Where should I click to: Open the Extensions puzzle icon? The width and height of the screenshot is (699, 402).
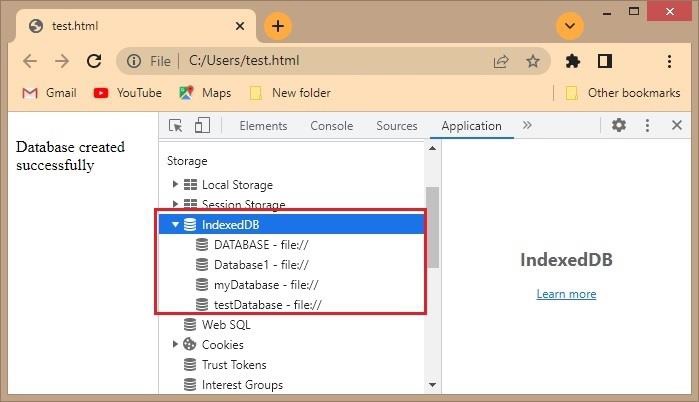point(573,61)
